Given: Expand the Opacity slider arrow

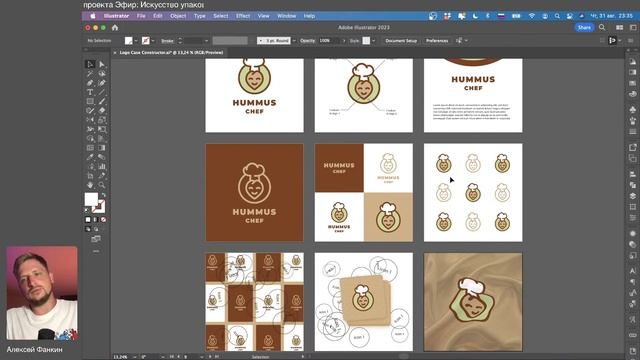Looking at the screenshot, I should 344,41.
